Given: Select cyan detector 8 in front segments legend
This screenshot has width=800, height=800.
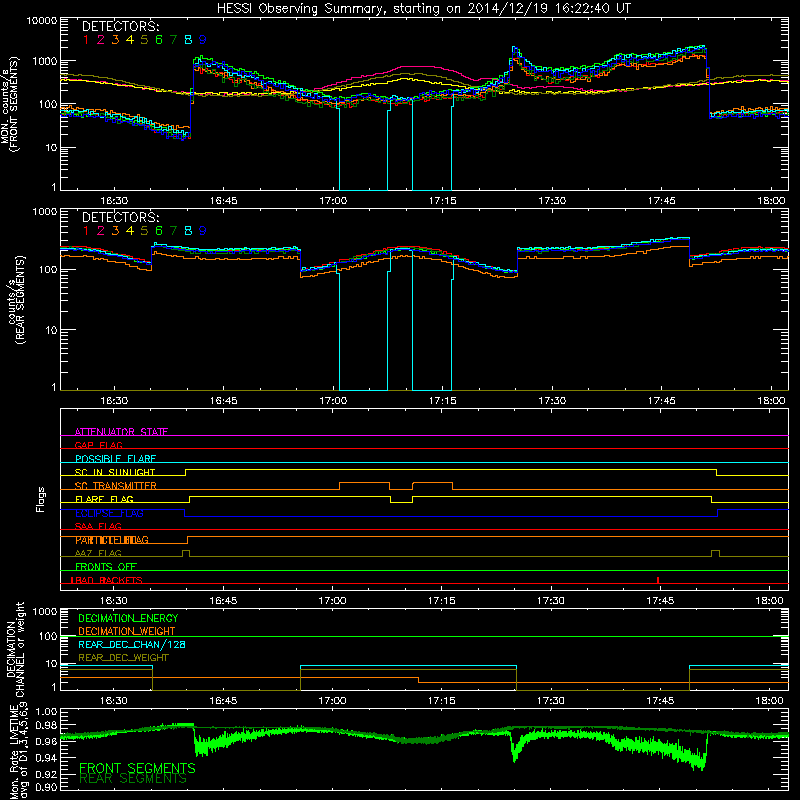Looking at the screenshot, I should 188,39.
